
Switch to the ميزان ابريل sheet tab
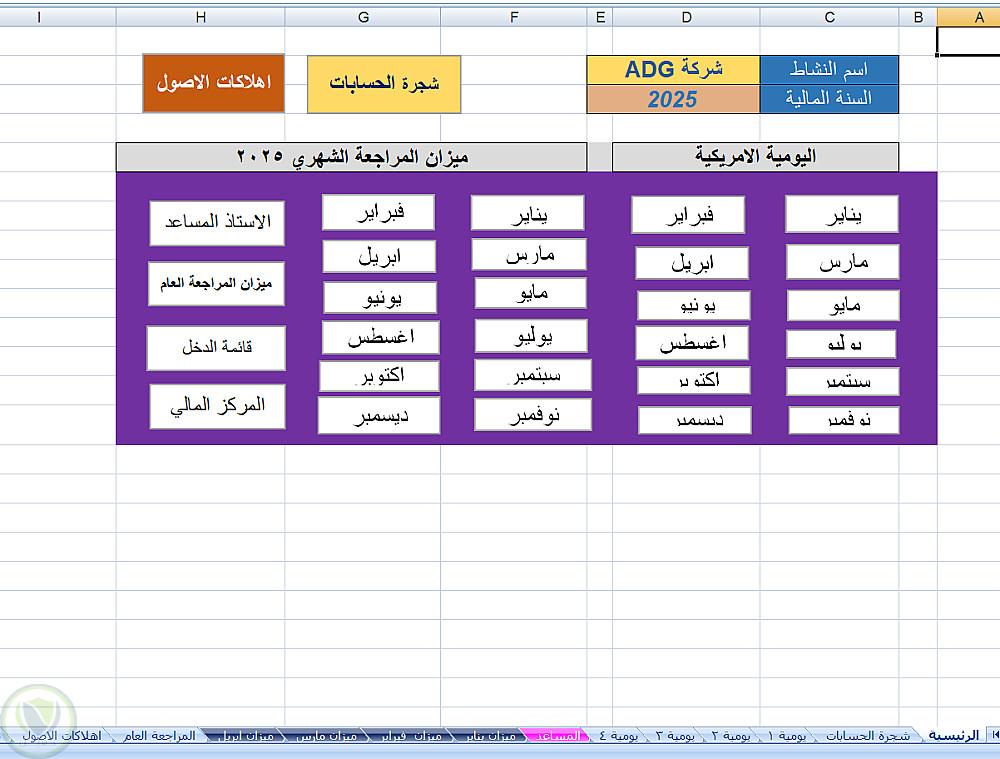point(246,735)
